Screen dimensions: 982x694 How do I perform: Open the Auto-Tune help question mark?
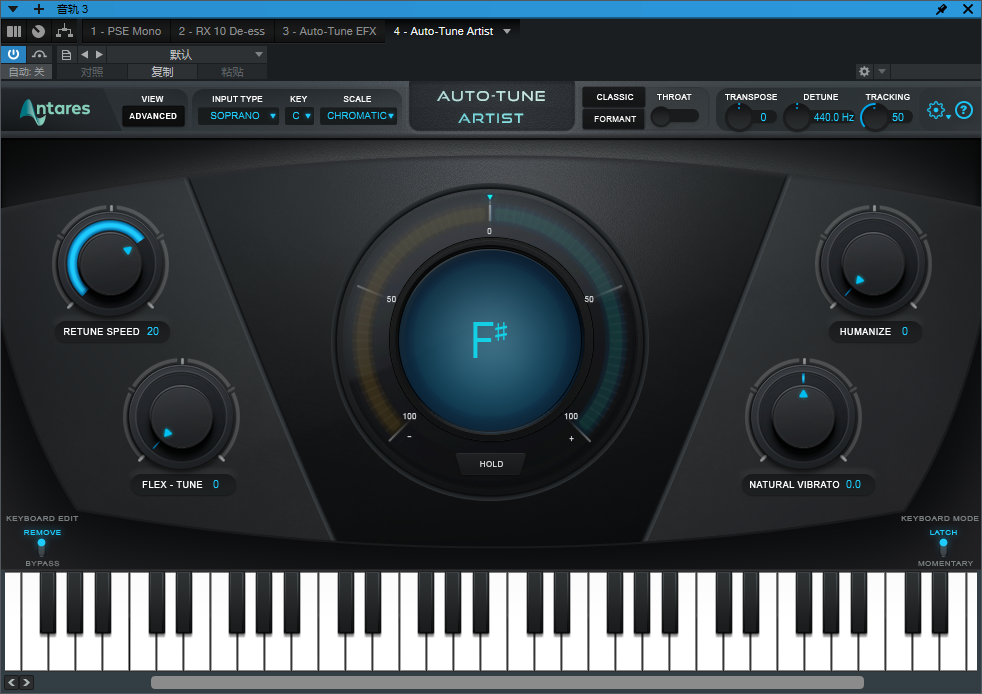(964, 110)
